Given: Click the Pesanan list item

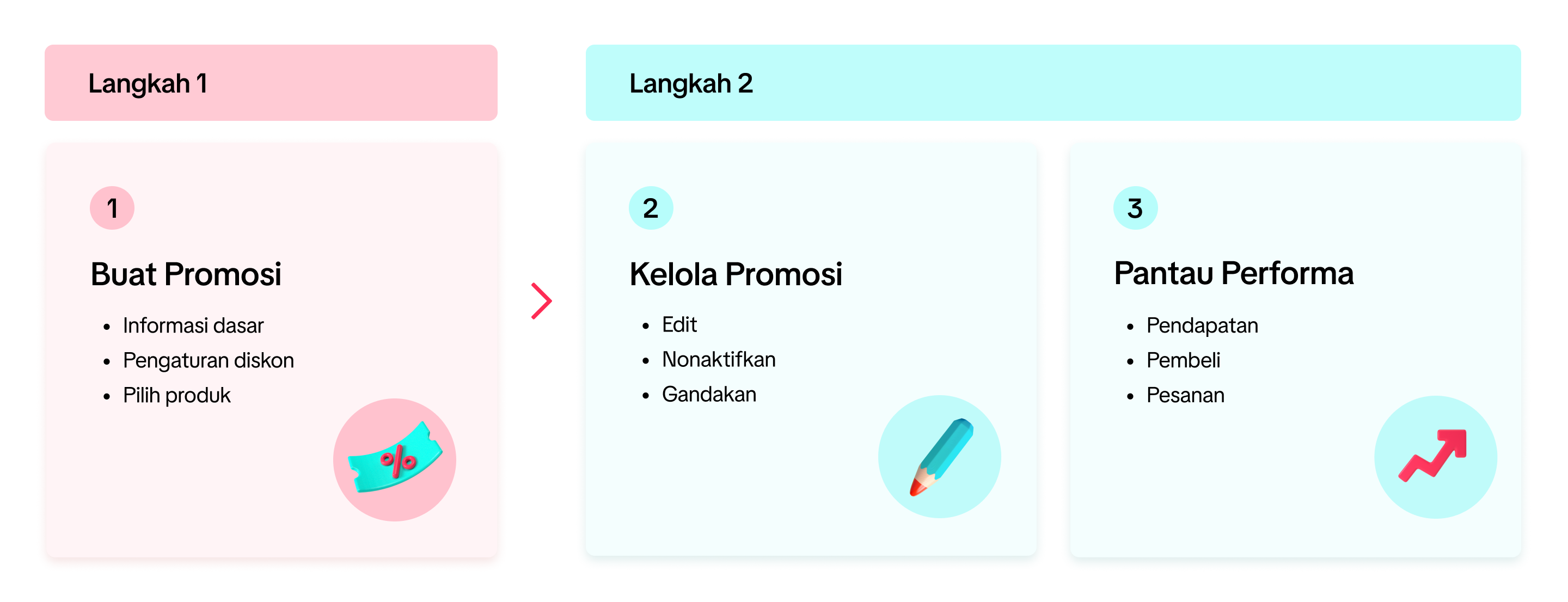Looking at the screenshot, I should (x=1185, y=395).
